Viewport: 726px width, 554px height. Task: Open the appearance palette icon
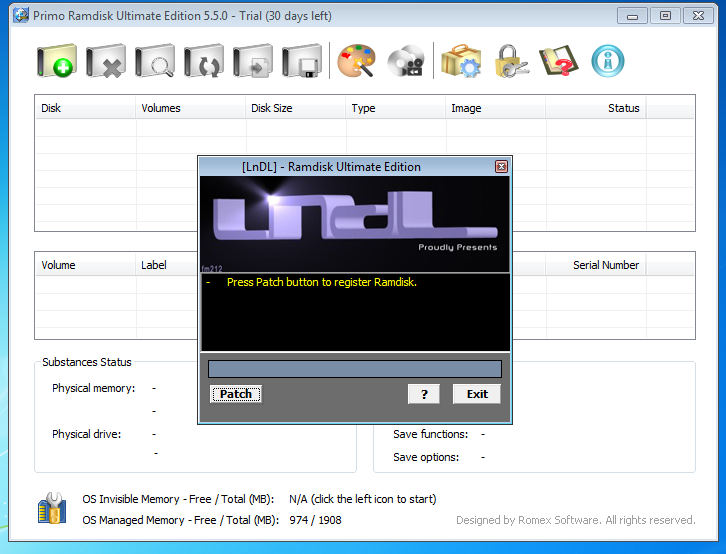pos(356,61)
